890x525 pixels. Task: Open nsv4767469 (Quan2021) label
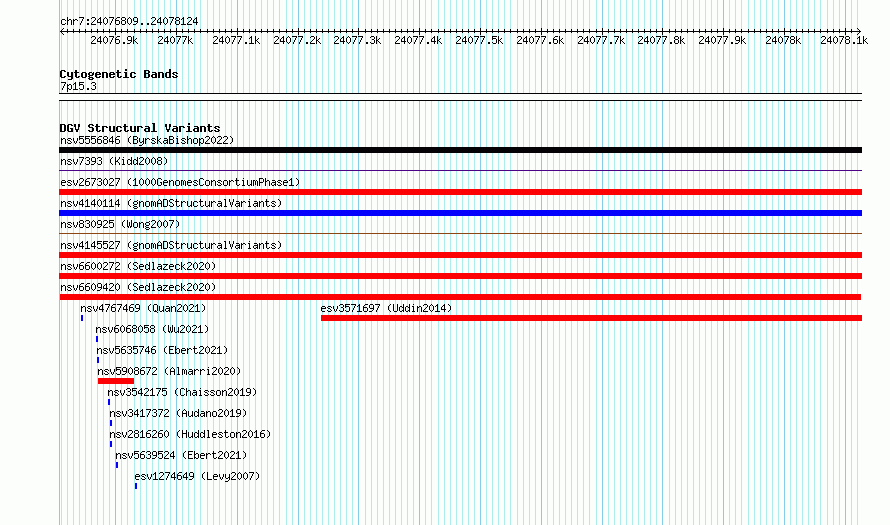[x=143, y=308]
